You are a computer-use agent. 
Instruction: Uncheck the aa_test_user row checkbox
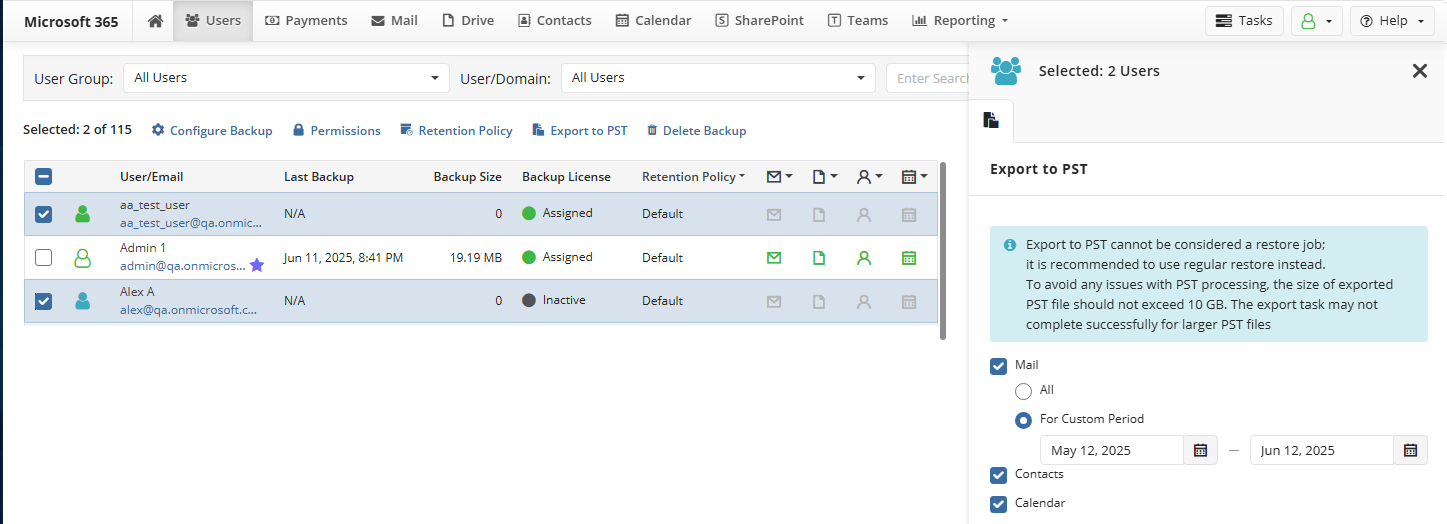pos(43,214)
